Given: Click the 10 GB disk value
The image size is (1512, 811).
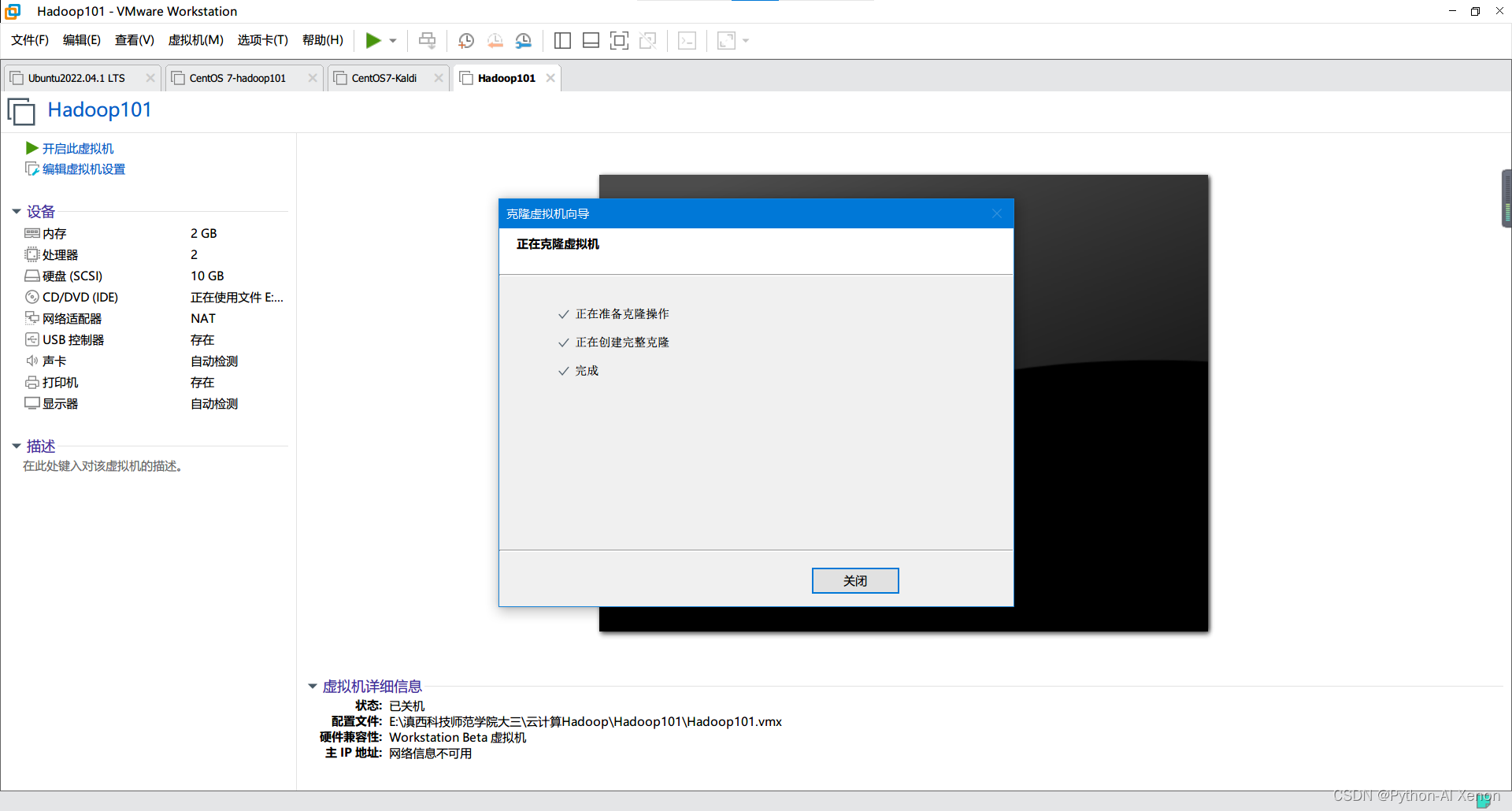Looking at the screenshot, I should point(207,276).
